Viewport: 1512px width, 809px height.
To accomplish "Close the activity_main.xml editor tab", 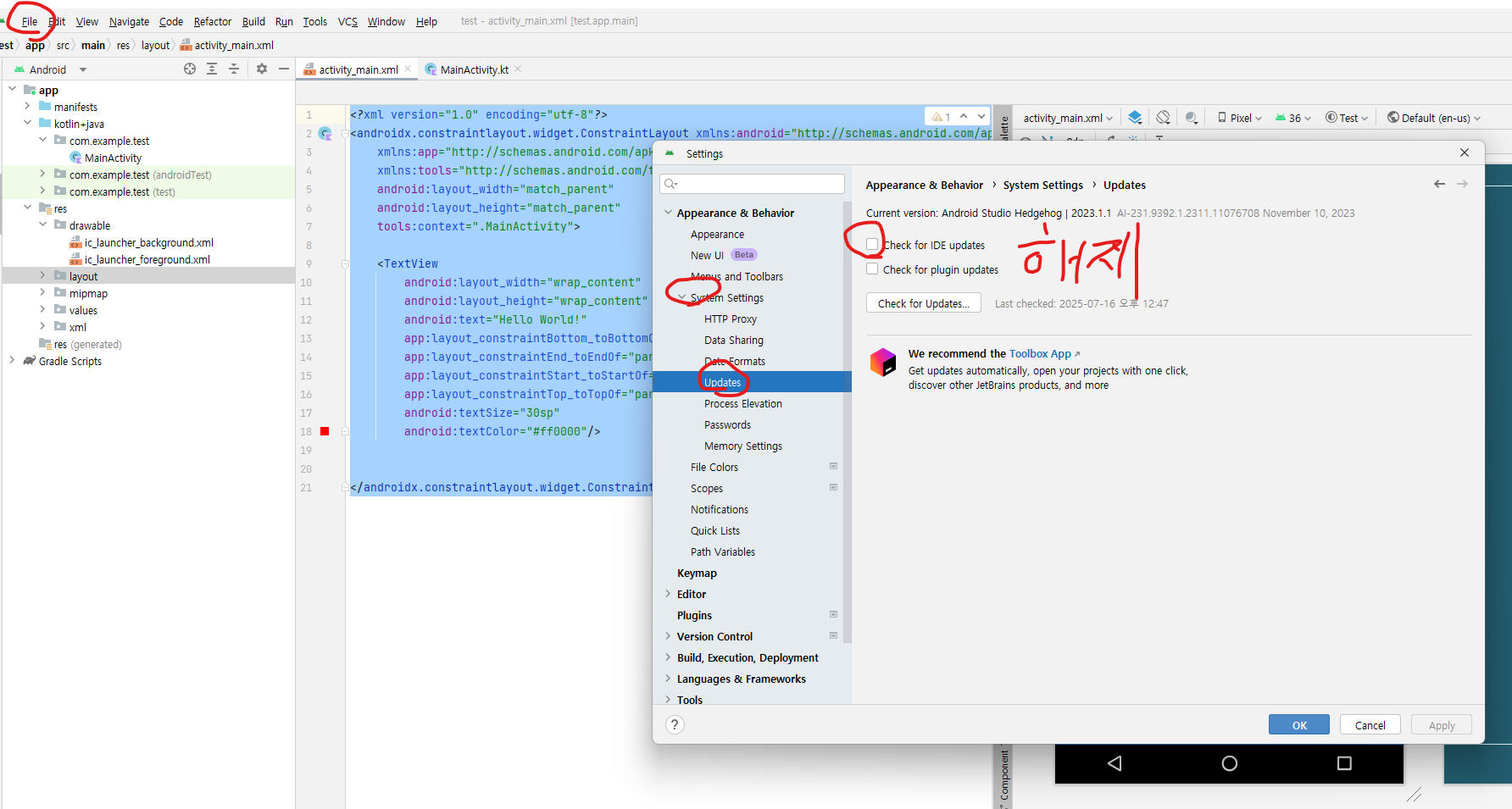I will coord(408,69).
